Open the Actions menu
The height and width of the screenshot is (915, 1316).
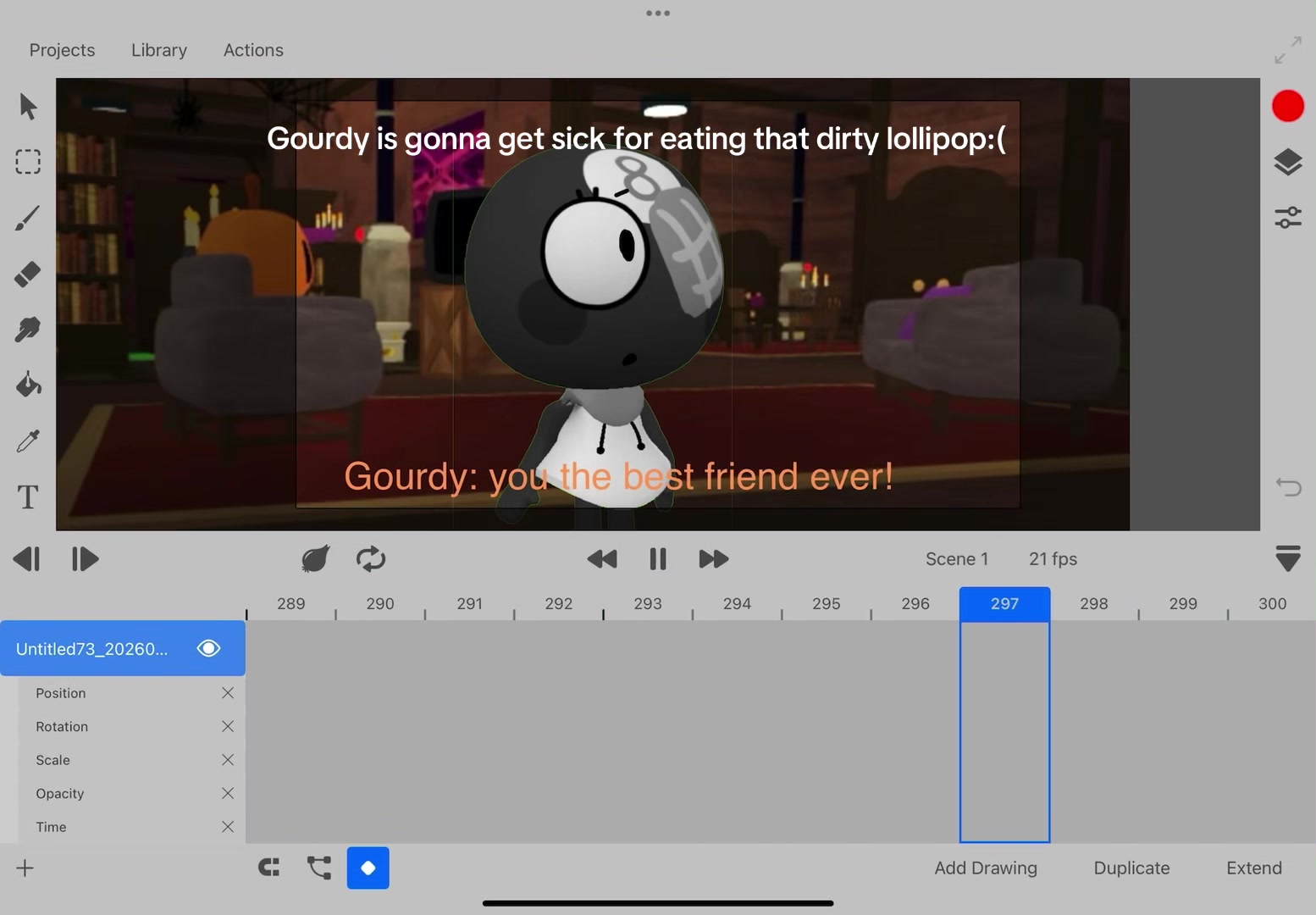tap(253, 50)
